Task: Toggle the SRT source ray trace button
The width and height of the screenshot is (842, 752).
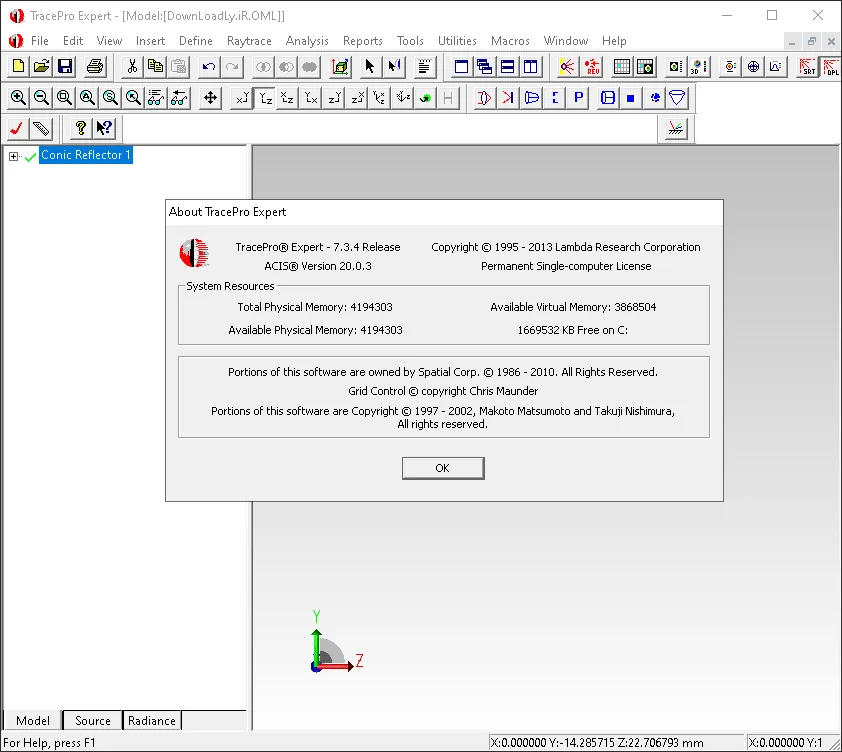Action: [808, 67]
